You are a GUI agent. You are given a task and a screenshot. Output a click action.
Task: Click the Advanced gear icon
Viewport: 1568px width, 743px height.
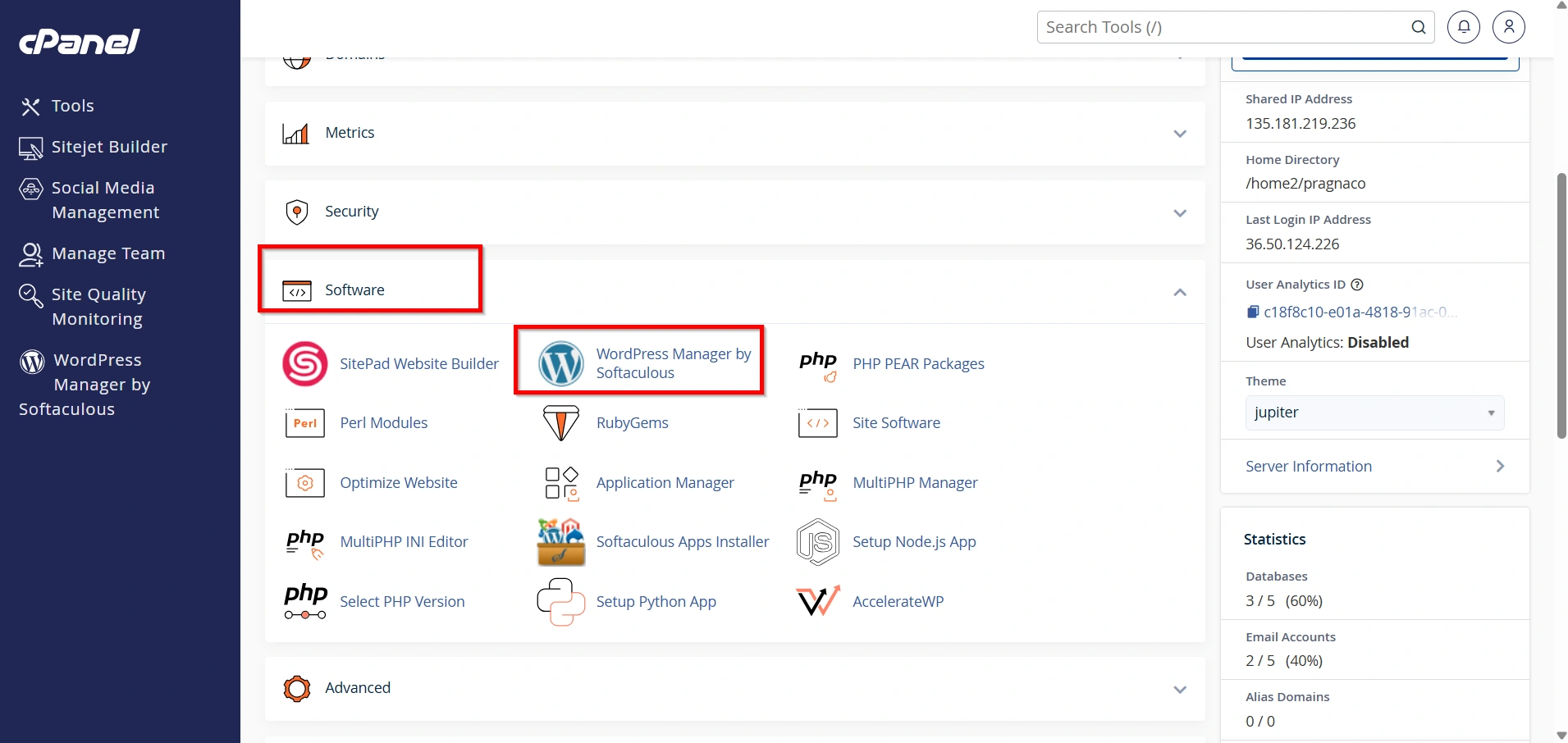296,688
